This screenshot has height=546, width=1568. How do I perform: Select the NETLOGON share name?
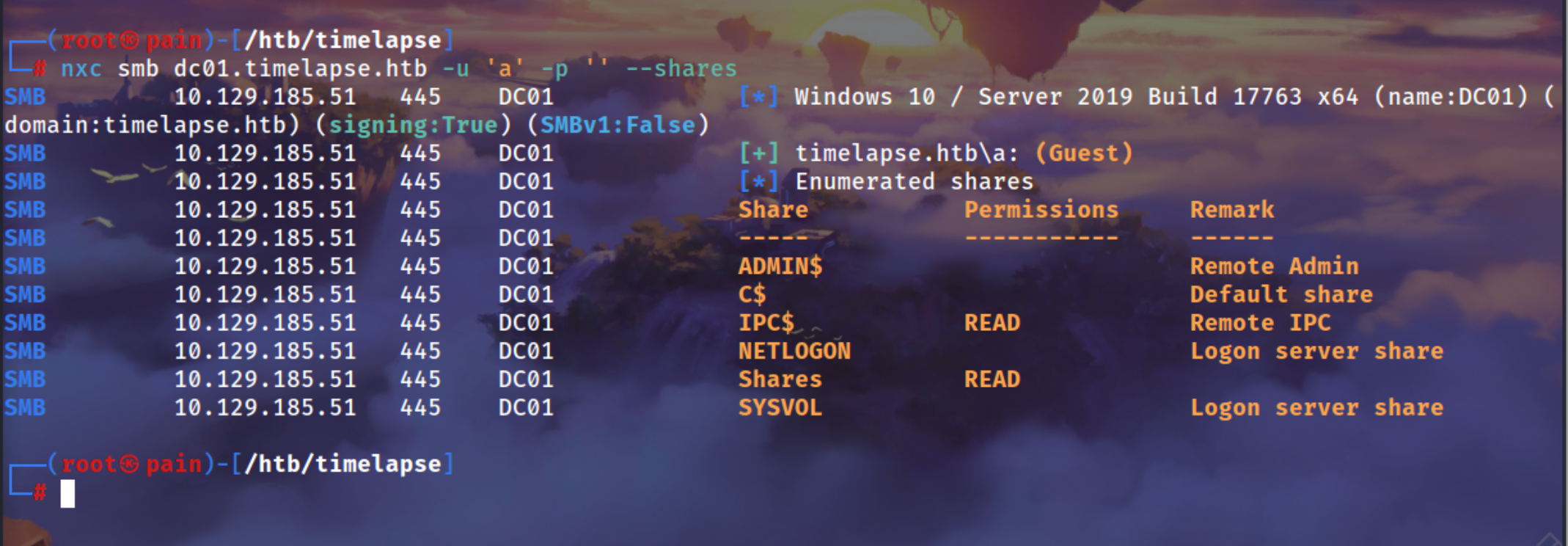[794, 352]
